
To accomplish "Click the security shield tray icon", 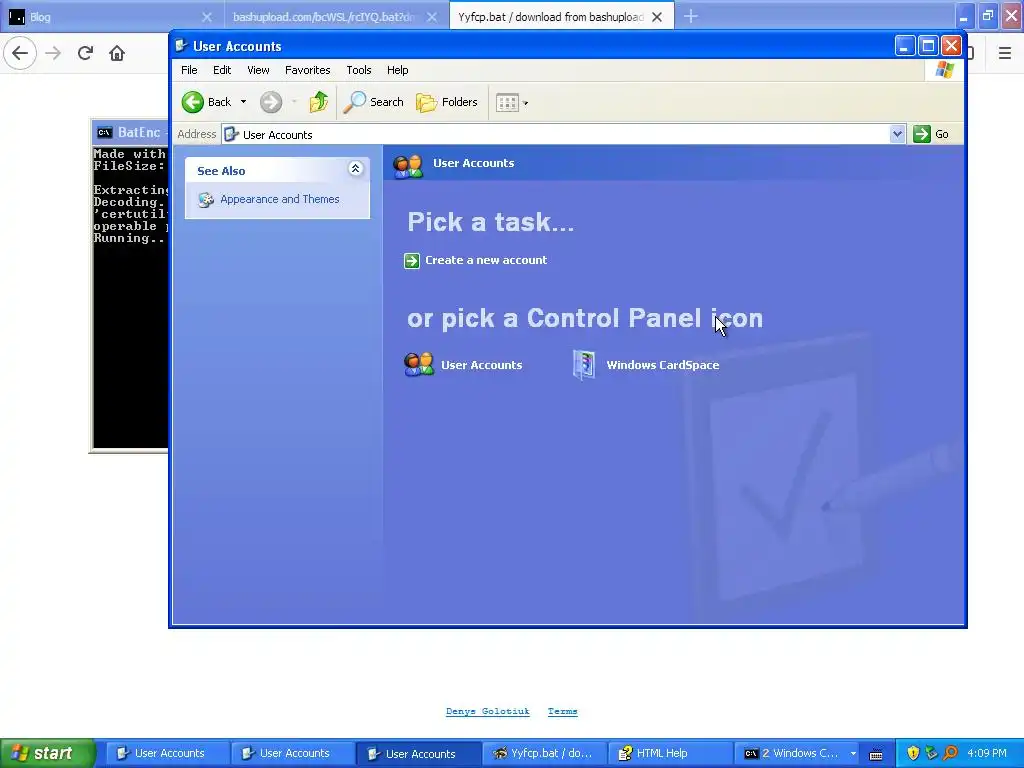I will coord(913,753).
